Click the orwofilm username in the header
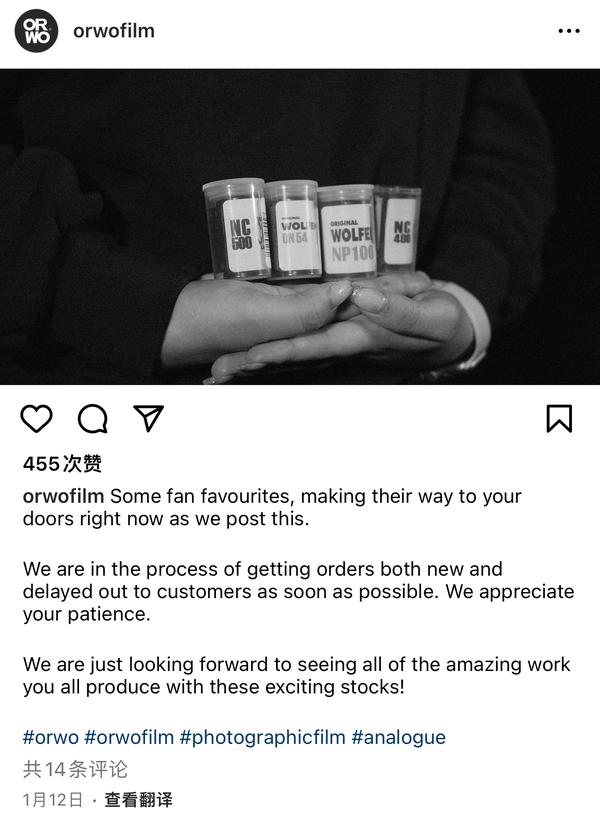The height and width of the screenshot is (814, 600). click(x=114, y=31)
